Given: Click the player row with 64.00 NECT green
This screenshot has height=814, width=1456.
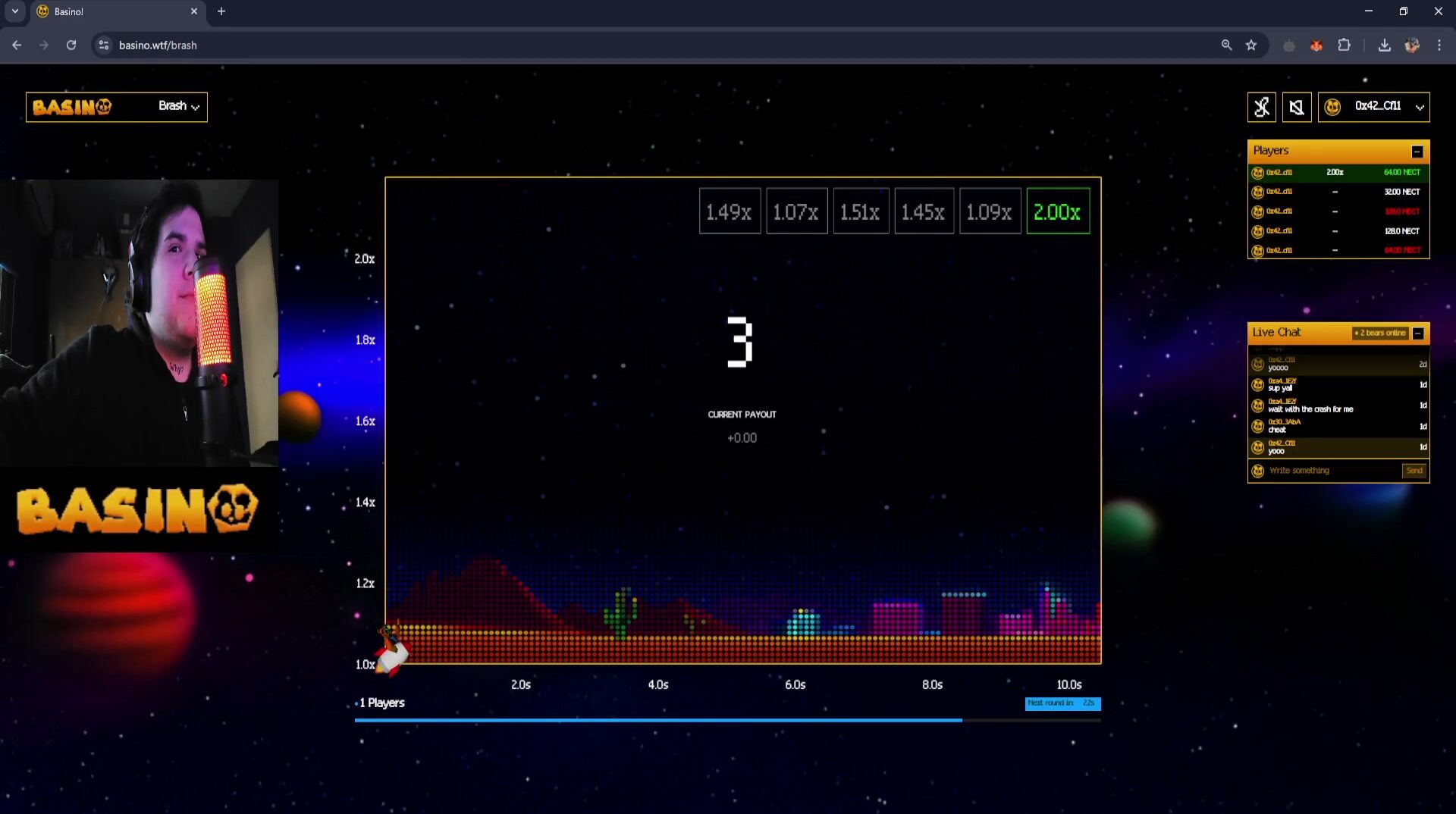Looking at the screenshot, I should pyautogui.click(x=1338, y=173).
